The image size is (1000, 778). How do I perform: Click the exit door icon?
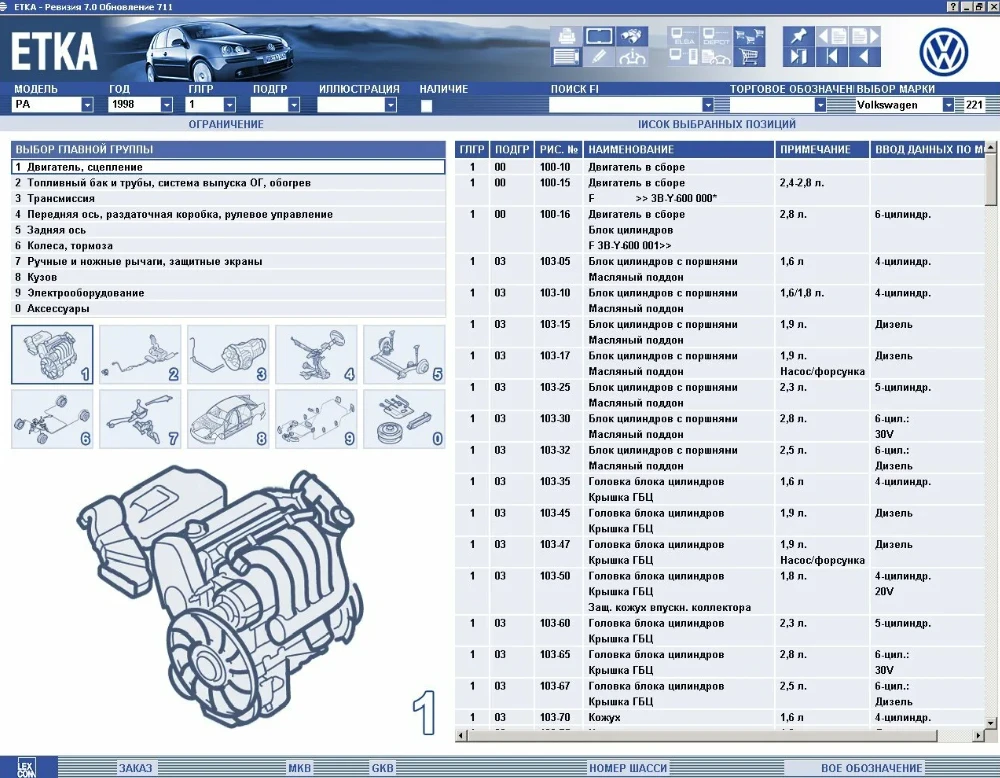pyautogui.click(x=798, y=57)
